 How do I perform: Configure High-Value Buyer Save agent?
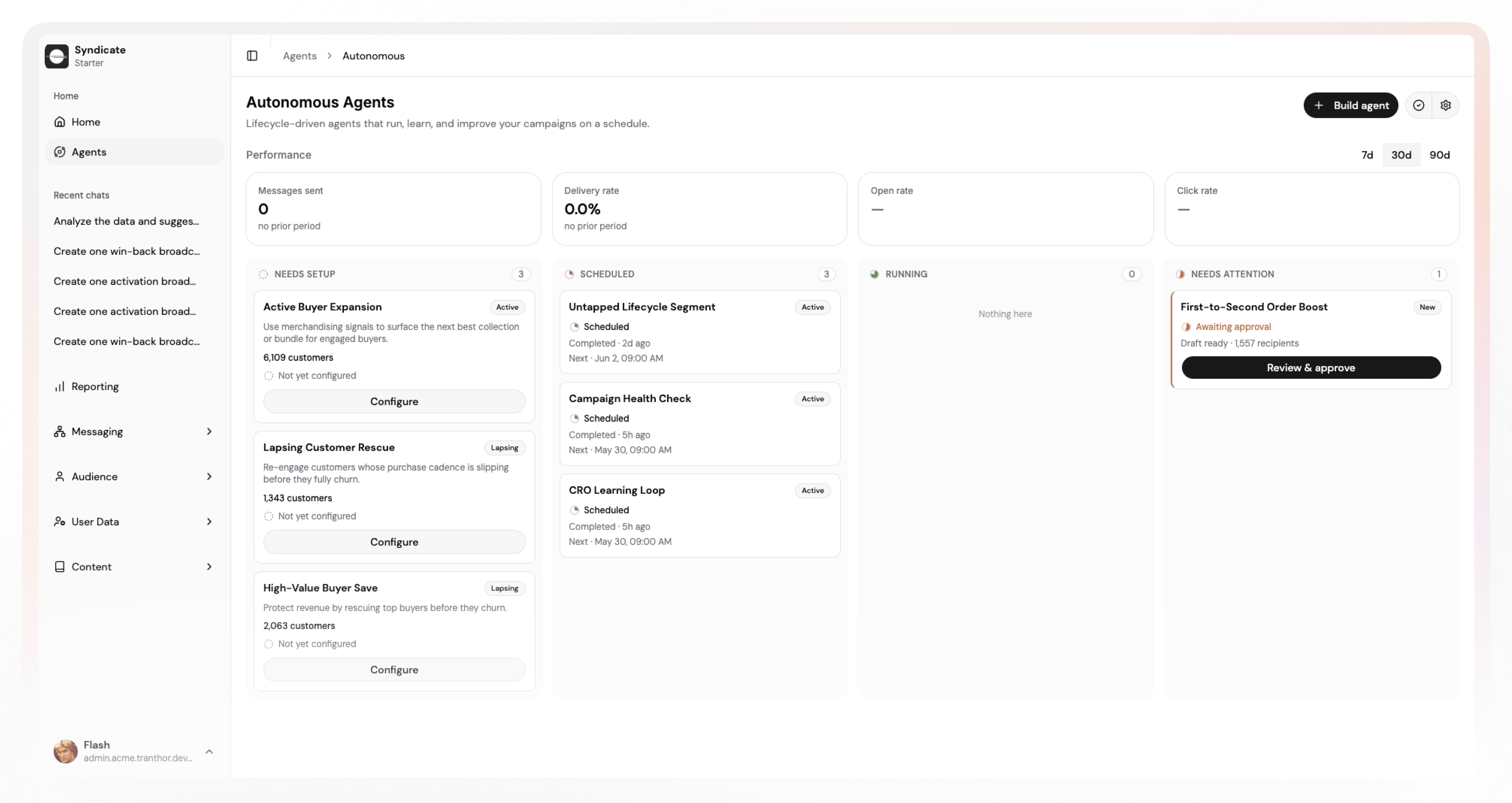[395, 670]
